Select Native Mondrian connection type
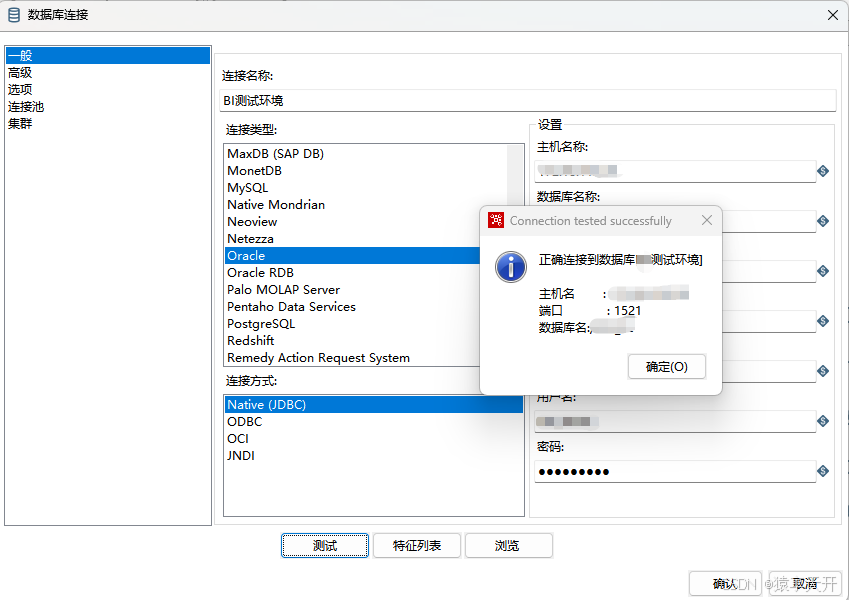This screenshot has height=600, width=849. point(366,205)
